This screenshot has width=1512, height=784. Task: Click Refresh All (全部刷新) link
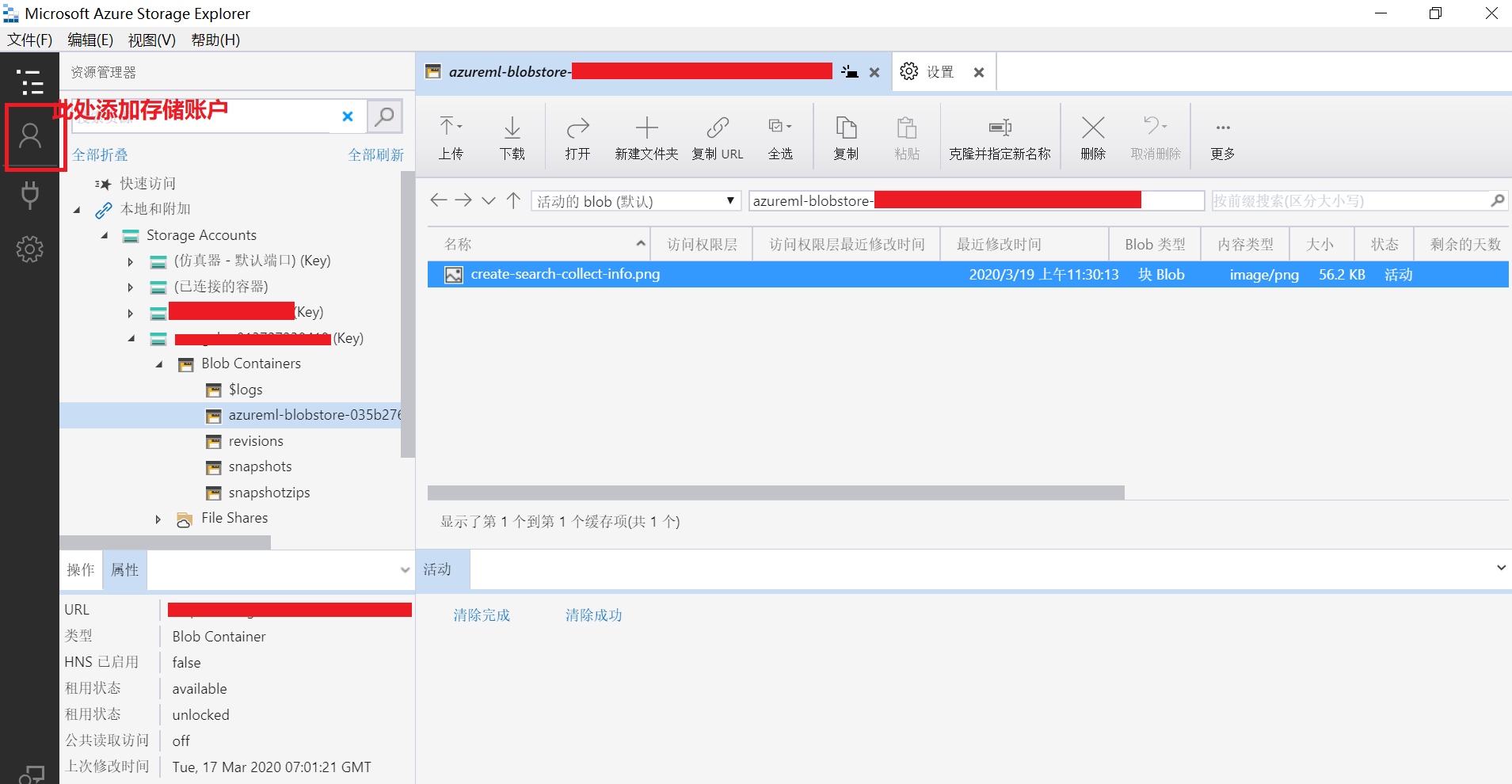tap(375, 154)
